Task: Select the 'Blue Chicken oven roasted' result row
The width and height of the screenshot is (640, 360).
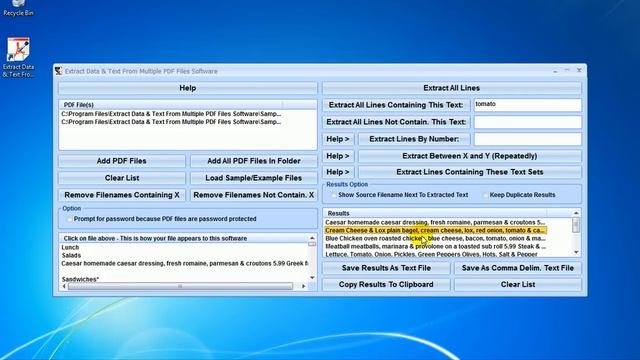Action: (x=435, y=238)
